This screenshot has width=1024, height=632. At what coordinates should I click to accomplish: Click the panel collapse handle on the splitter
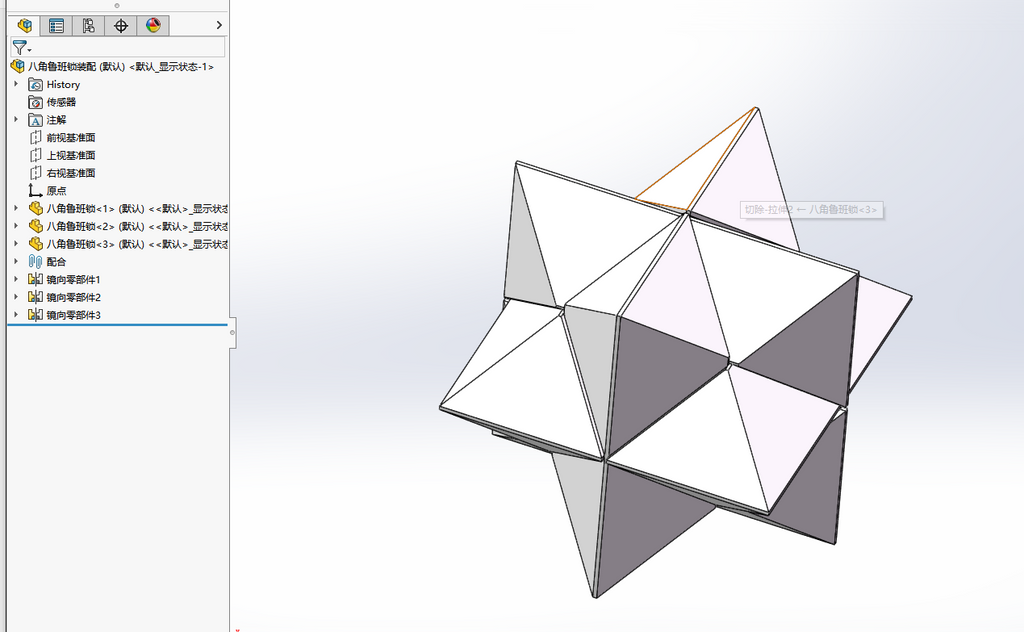point(232,333)
